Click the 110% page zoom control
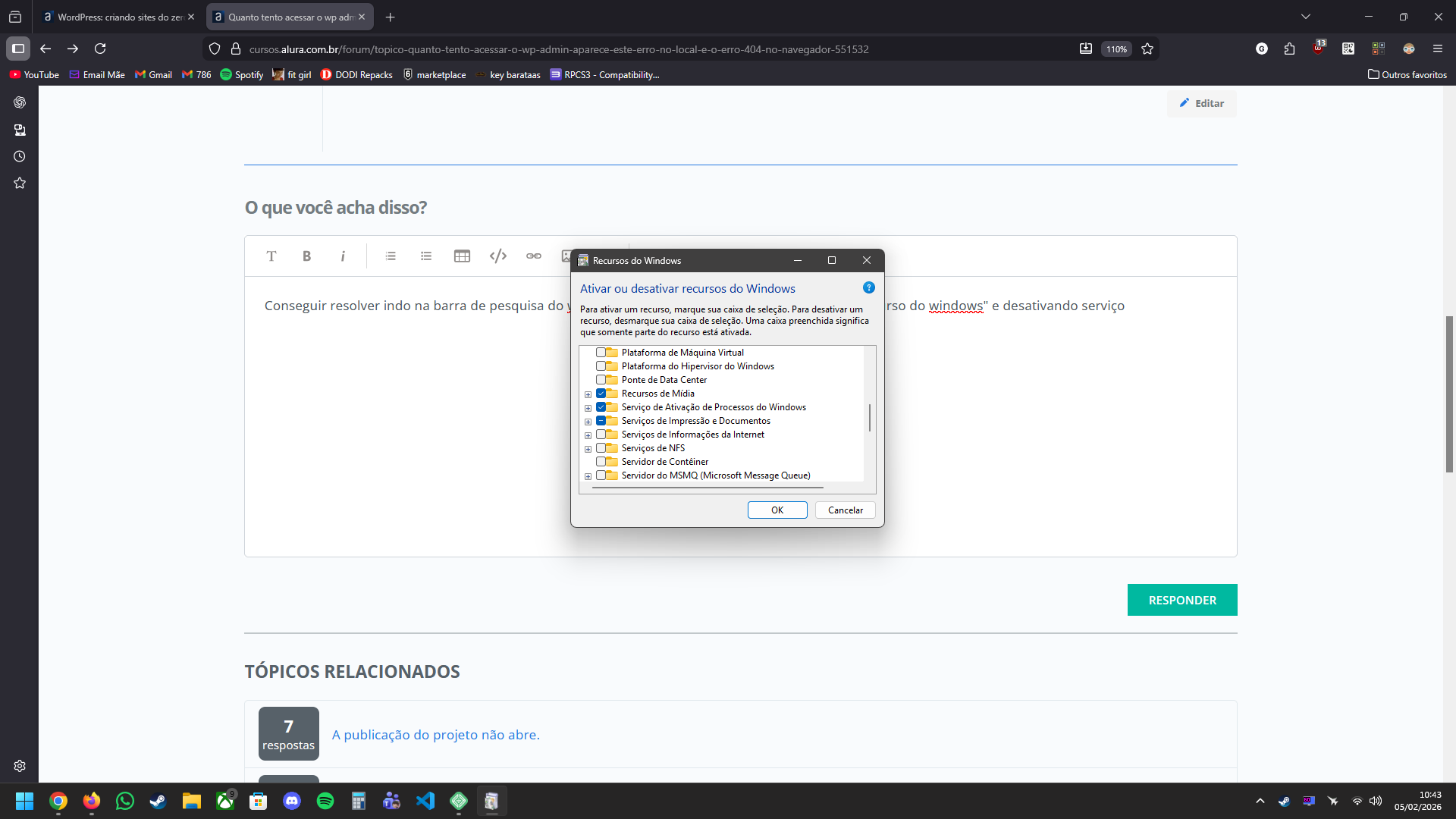 [x=1116, y=49]
